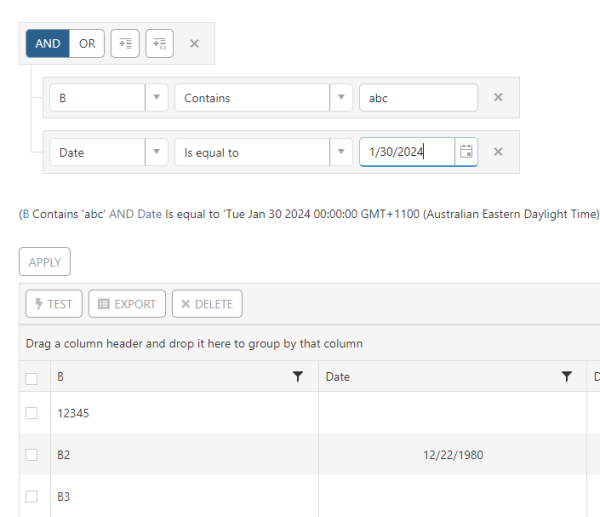
Task: Open the Date column filter menu
Action: point(567,377)
